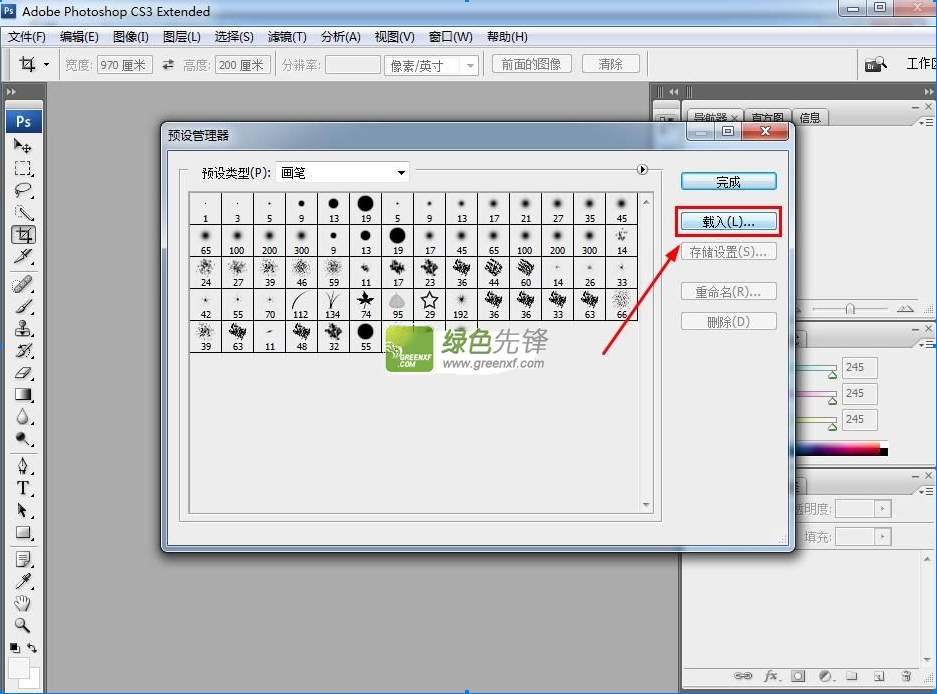
Task: Select the Zoom tool
Action: 23,625
